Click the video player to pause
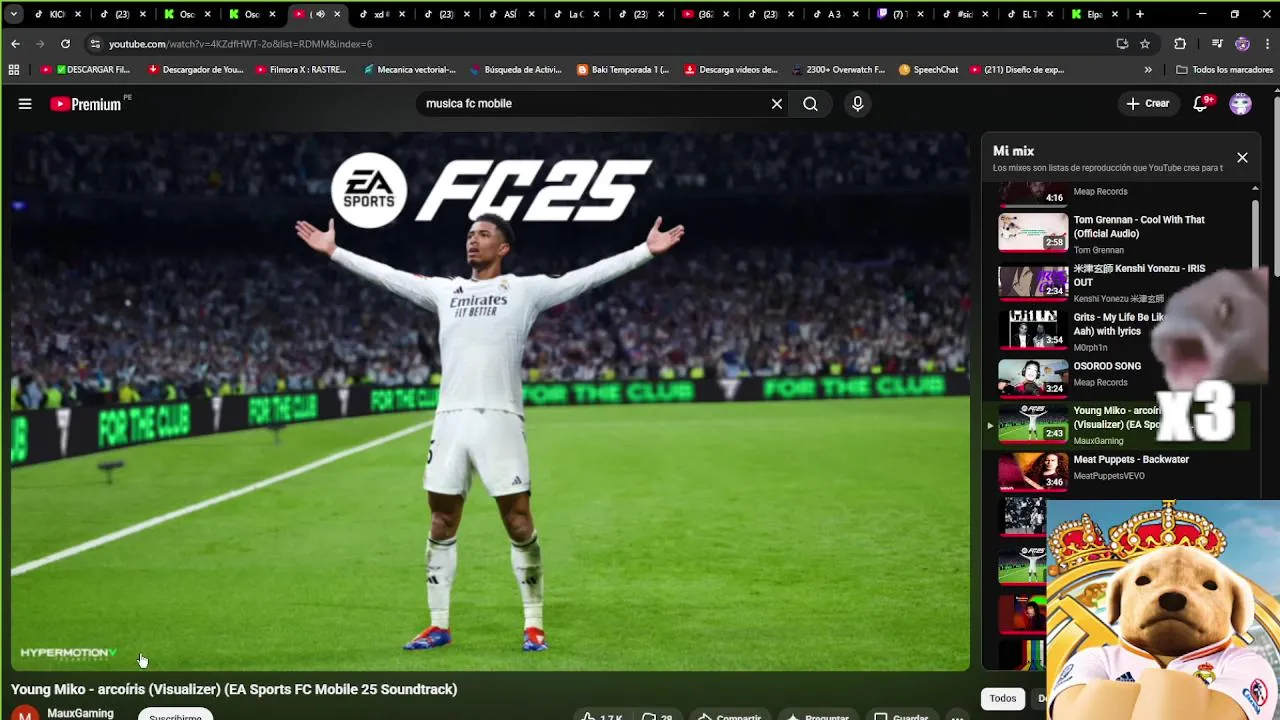This screenshot has height=720, width=1280. coord(490,400)
